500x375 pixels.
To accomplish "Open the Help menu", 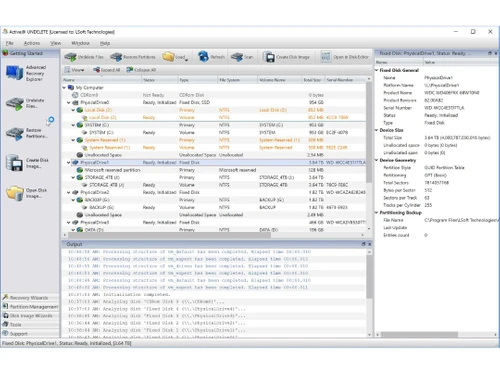I will pyautogui.click(x=105, y=43).
